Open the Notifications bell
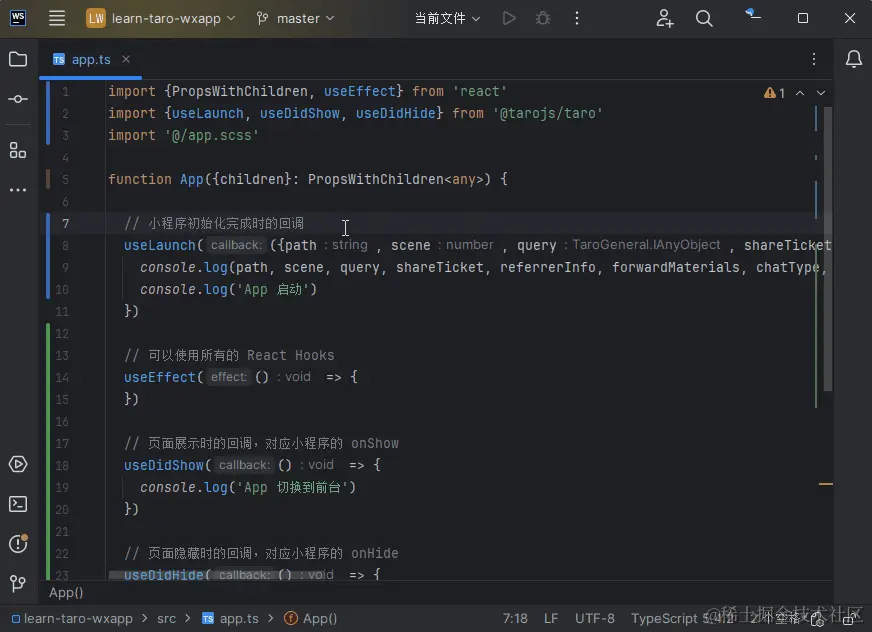Image resolution: width=872 pixels, height=632 pixels. (x=854, y=59)
